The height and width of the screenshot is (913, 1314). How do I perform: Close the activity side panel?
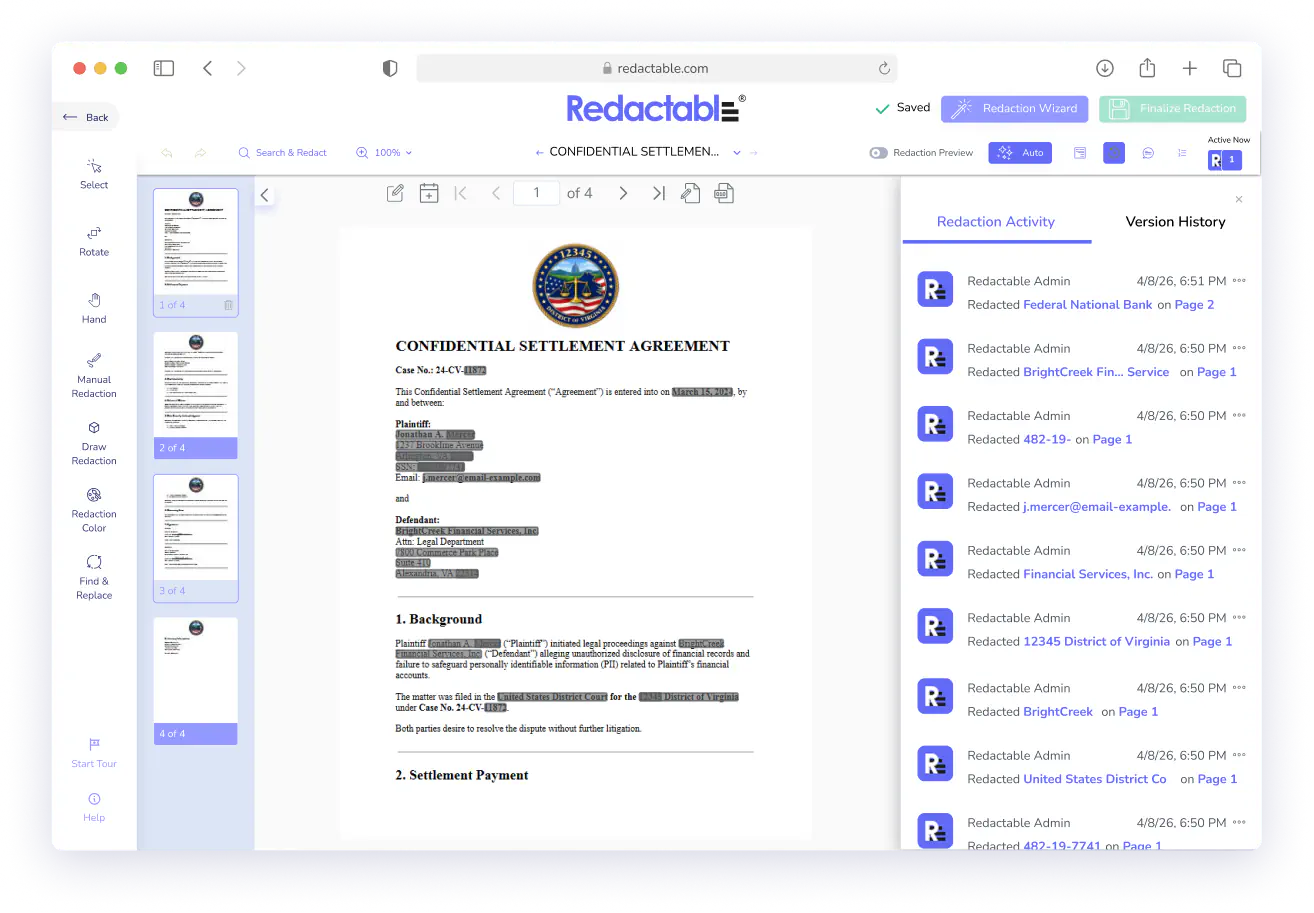tap(1239, 199)
